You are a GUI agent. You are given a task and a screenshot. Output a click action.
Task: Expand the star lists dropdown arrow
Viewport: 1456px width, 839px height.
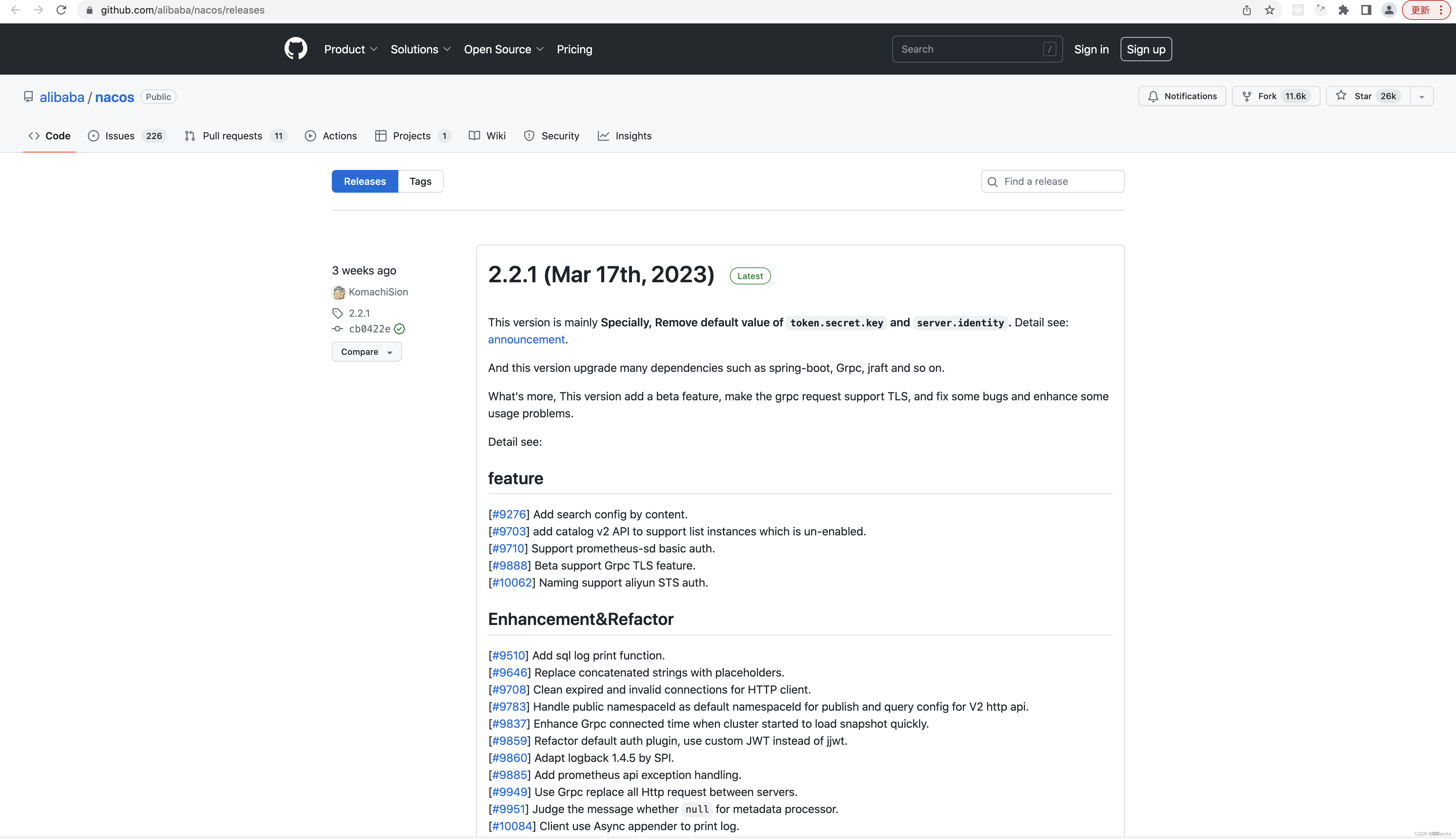pos(1422,96)
